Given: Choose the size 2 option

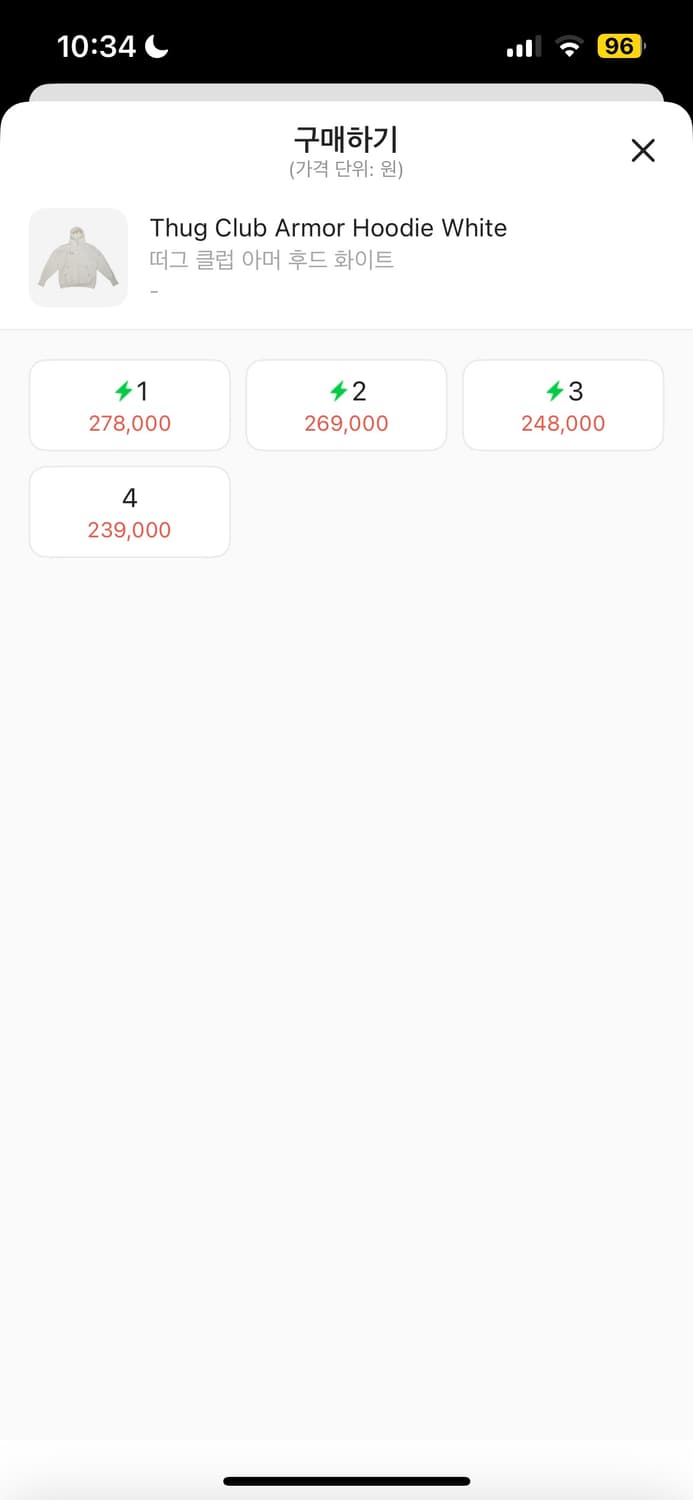Looking at the screenshot, I should coord(346,405).
